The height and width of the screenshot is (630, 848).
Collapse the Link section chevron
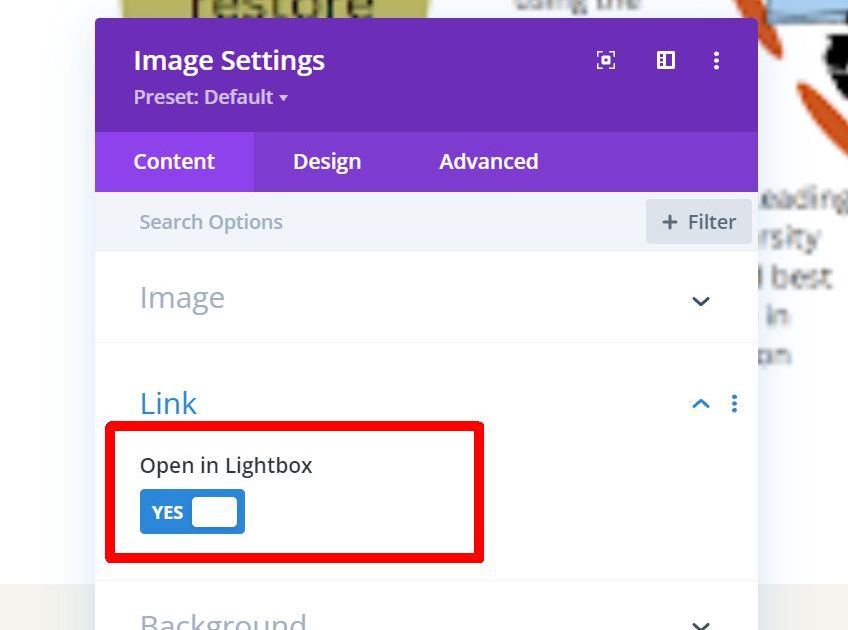700,403
